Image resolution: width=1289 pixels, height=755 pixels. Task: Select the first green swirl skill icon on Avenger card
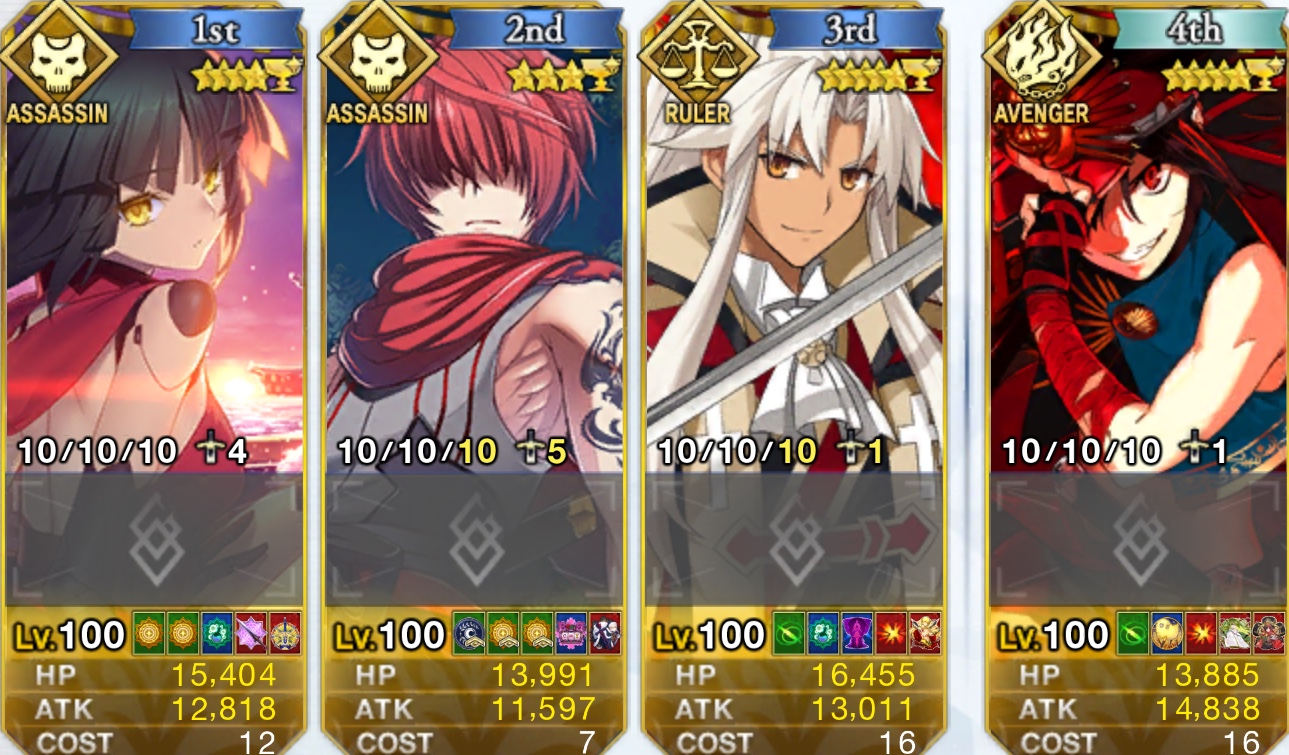1133,632
